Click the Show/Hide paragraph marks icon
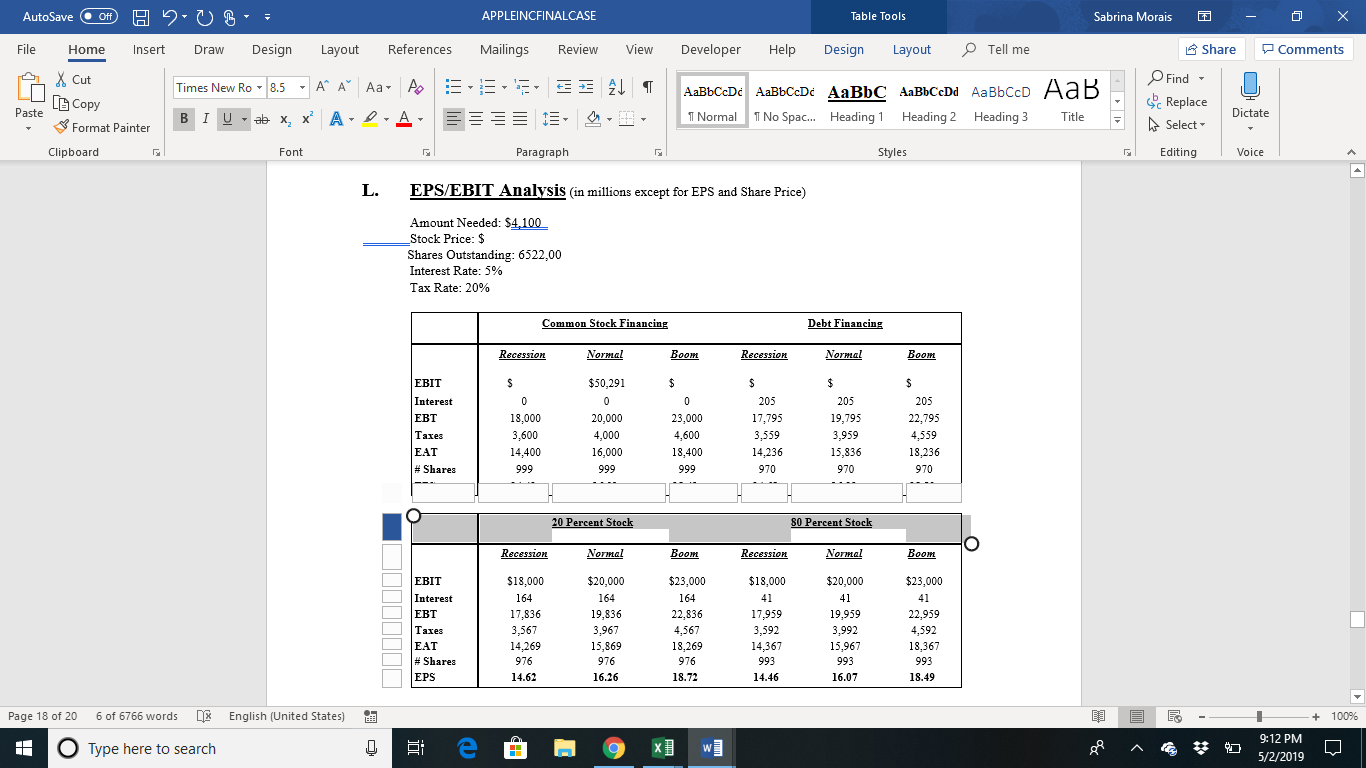Image resolution: width=1366 pixels, height=768 pixels. click(648, 87)
